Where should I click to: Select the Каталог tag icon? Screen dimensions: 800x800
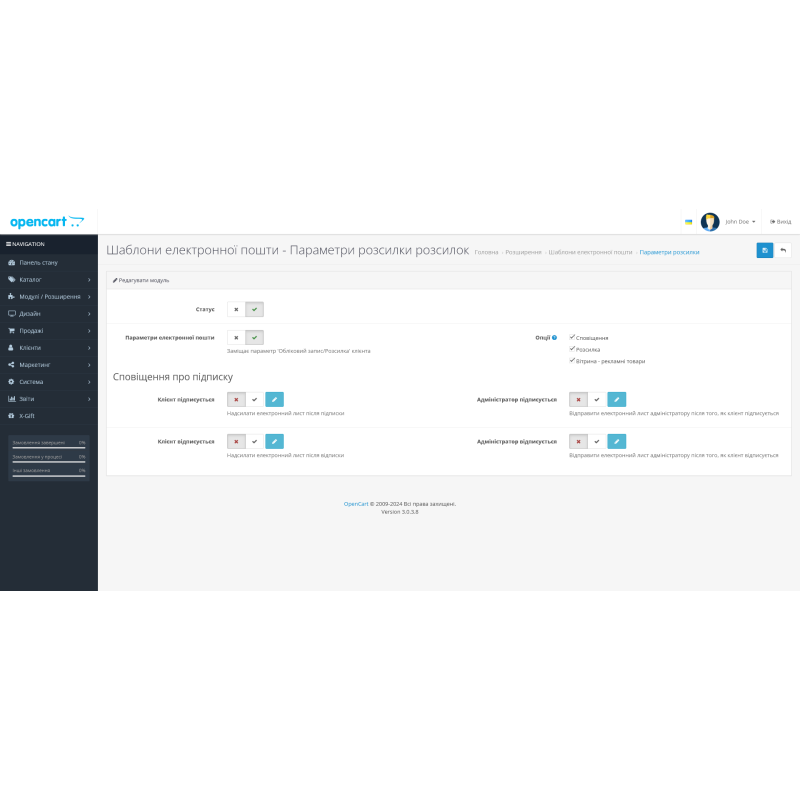(11, 279)
